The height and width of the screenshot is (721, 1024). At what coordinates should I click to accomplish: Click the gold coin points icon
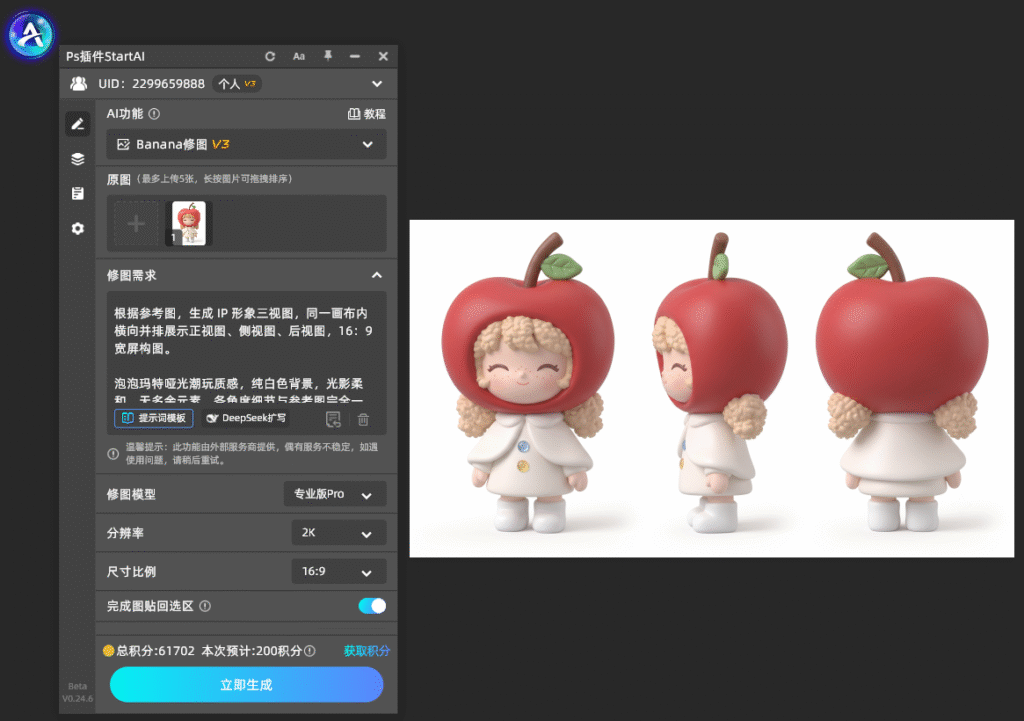click(108, 650)
